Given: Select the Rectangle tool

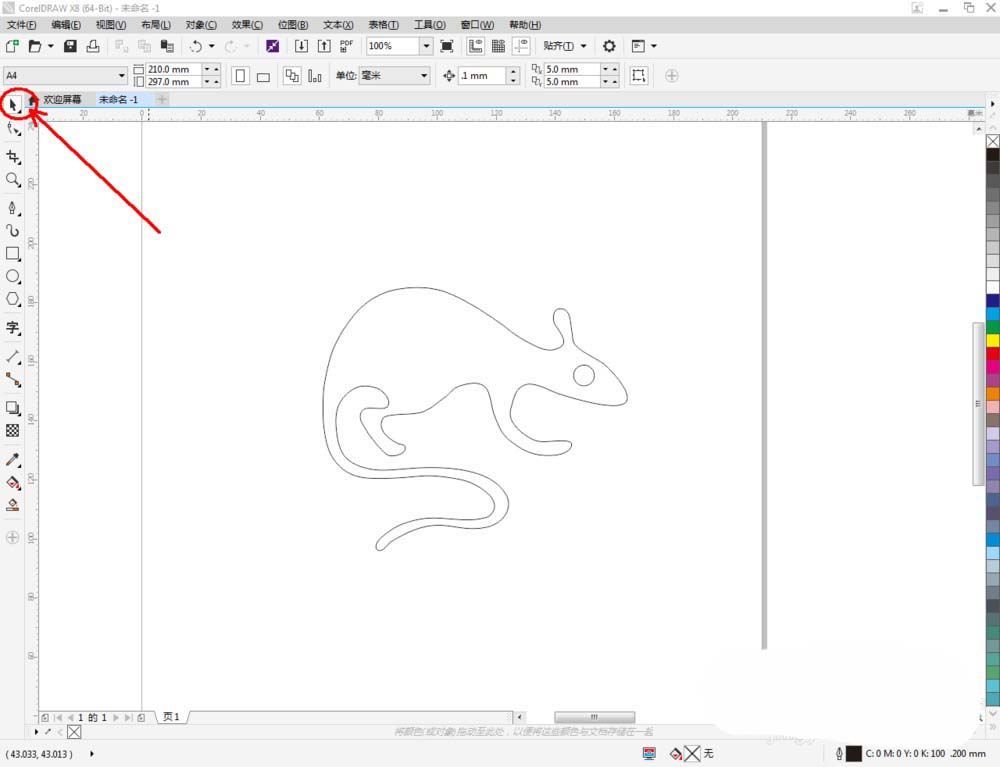Looking at the screenshot, I should point(13,253).
